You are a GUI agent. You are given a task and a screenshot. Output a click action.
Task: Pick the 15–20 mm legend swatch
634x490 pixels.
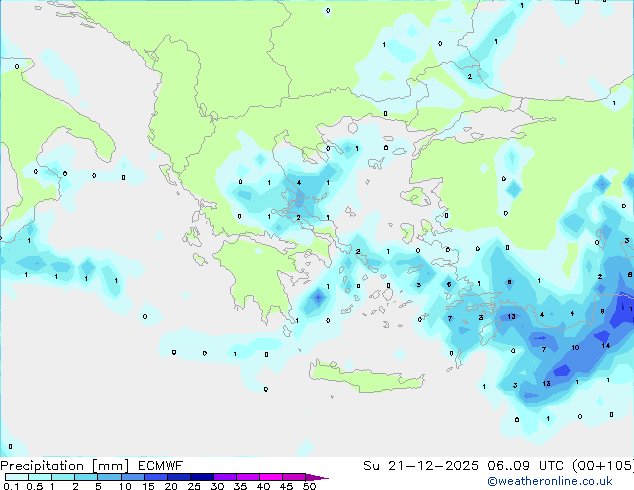click(155, 477)
